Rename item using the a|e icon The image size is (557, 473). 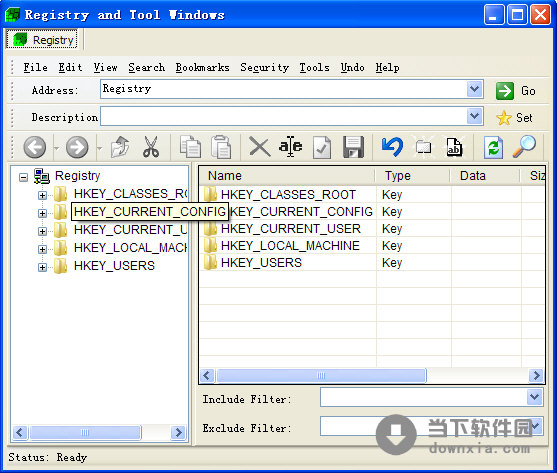[291, 147]
